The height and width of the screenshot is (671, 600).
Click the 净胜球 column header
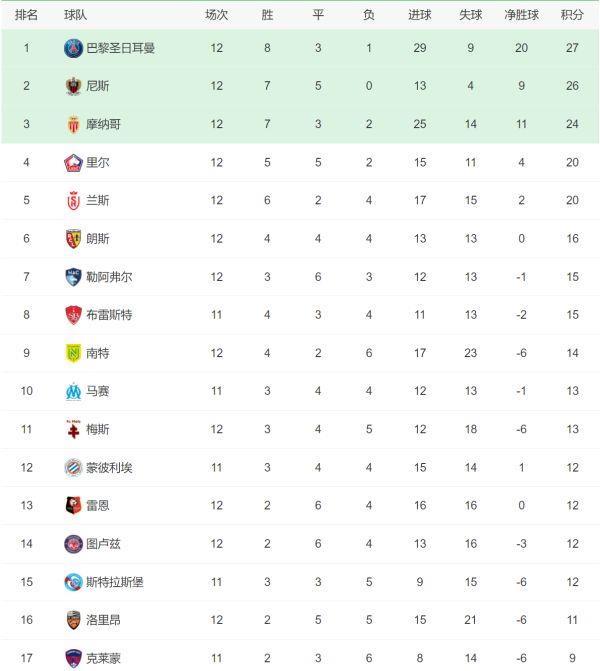(522, 15)
